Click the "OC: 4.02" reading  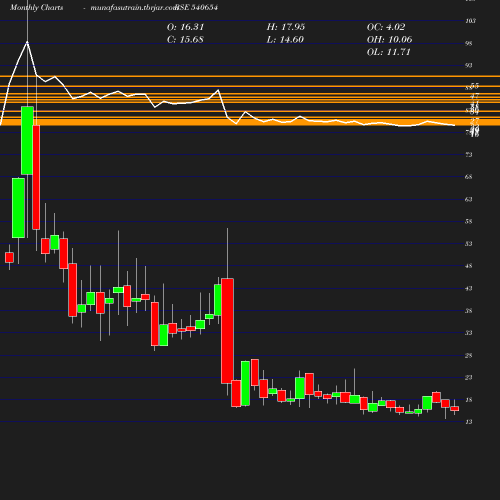pos(386,27)
